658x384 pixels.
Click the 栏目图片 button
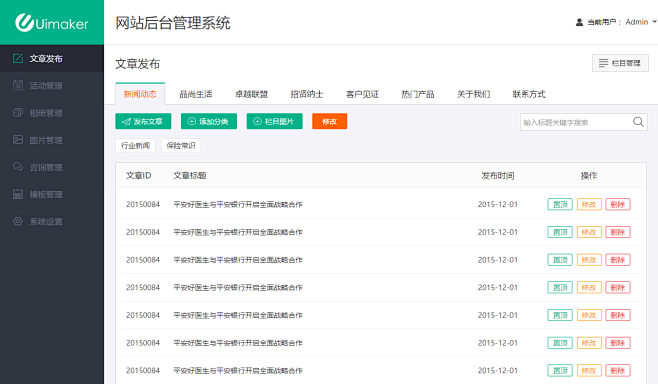pos(274,121)
